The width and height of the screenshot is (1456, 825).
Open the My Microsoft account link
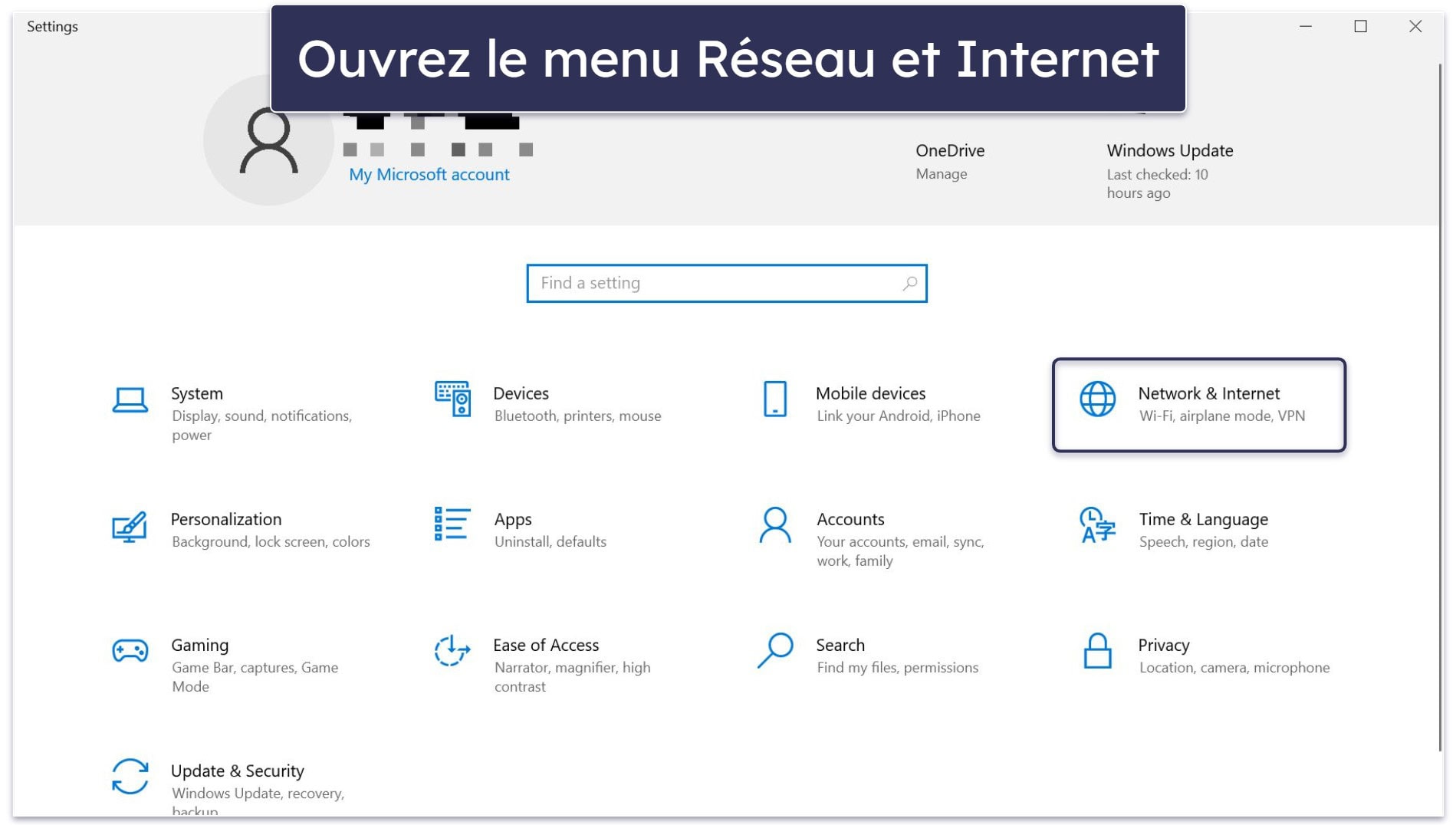click(429, 175)
